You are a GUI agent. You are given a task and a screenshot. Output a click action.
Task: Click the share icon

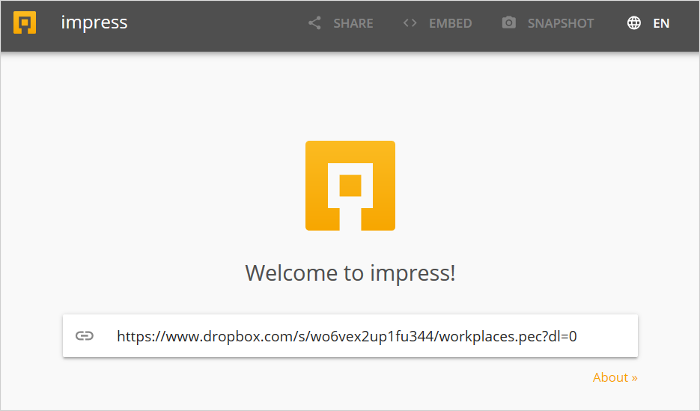pos(315,23)
